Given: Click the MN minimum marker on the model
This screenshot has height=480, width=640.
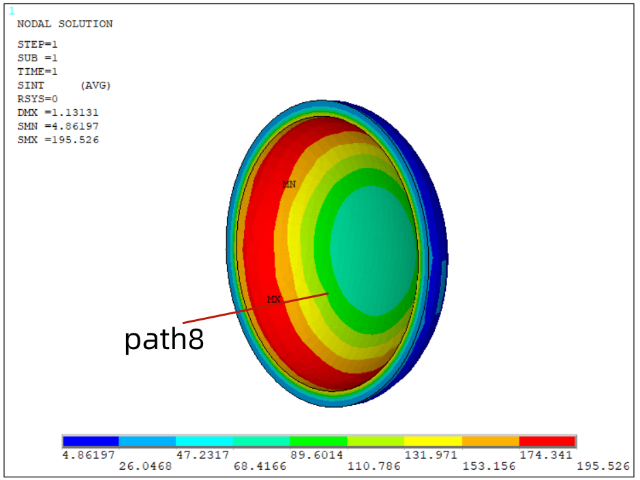Looking at the screenshot, I should point(289,185).
